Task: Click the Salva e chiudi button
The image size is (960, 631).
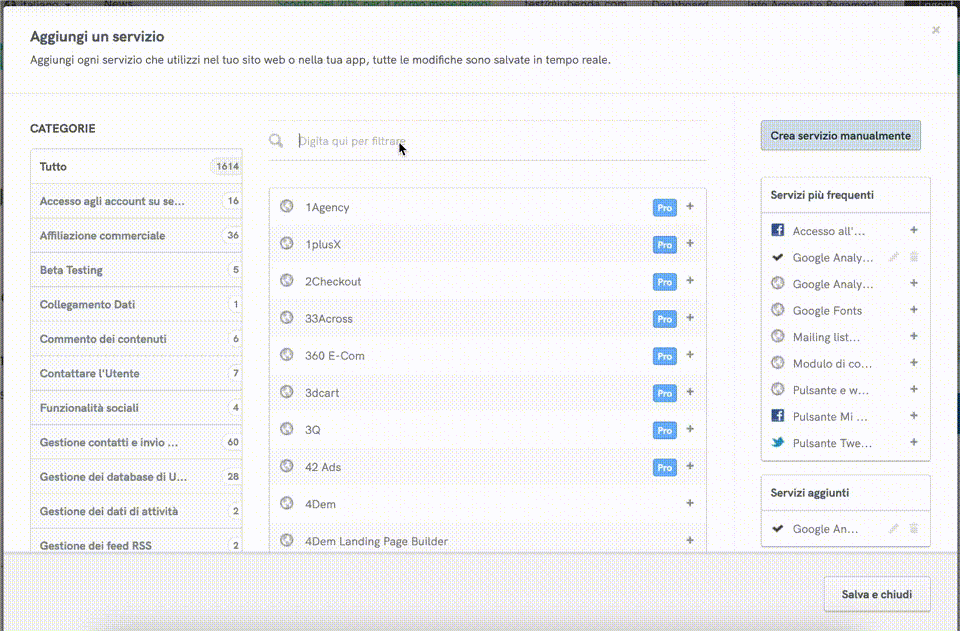Action: click(876, 594)
